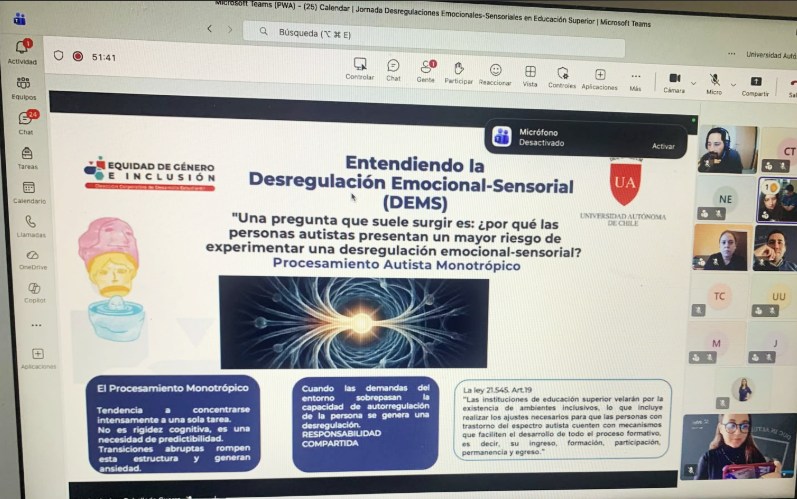Open Equipos in the Teams sidebar
The height and width of the screenshot is (499, 797).
coord(23,88)
